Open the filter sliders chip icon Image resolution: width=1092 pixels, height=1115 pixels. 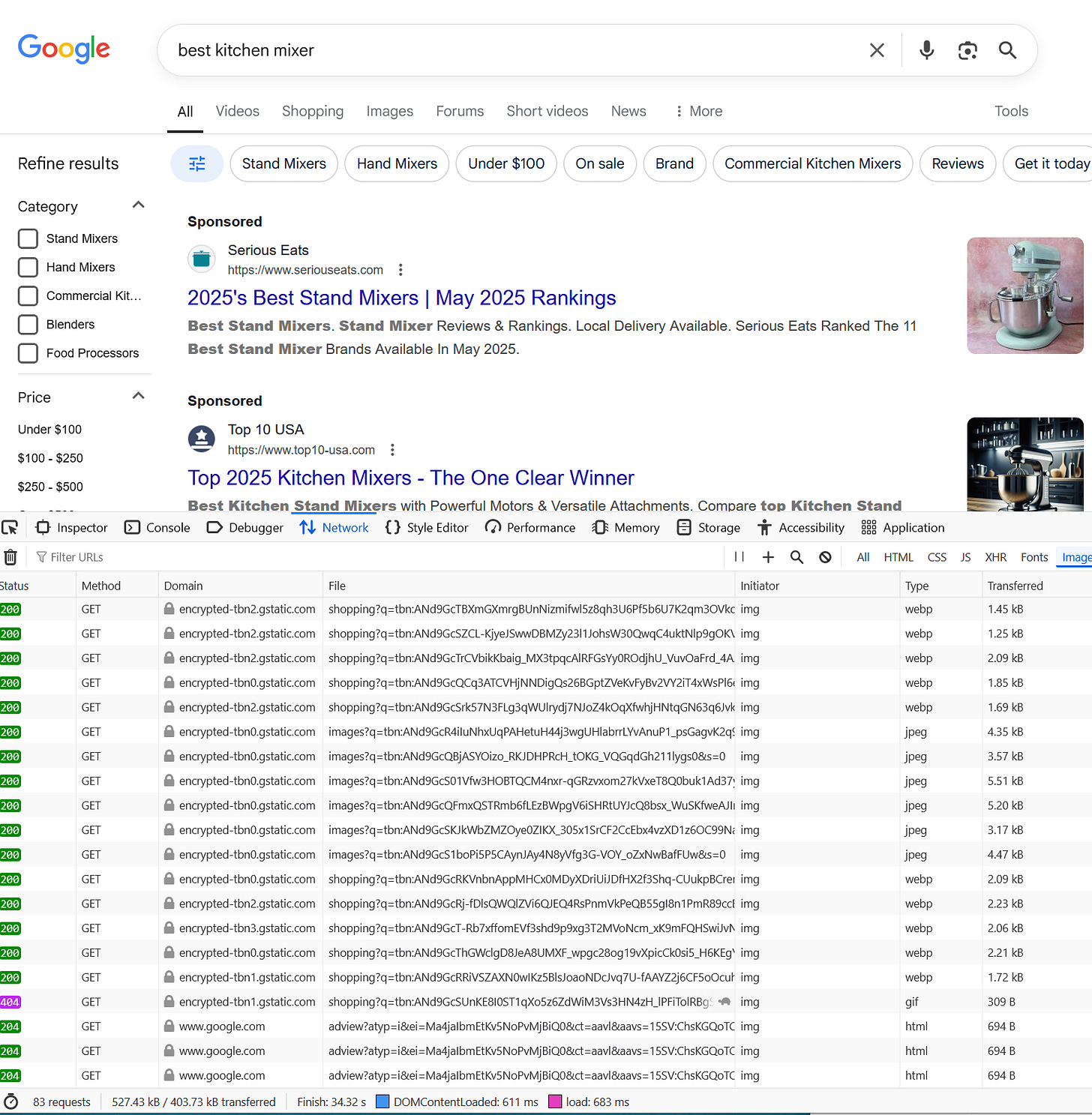pyautogui.click(x=197, y=163)
